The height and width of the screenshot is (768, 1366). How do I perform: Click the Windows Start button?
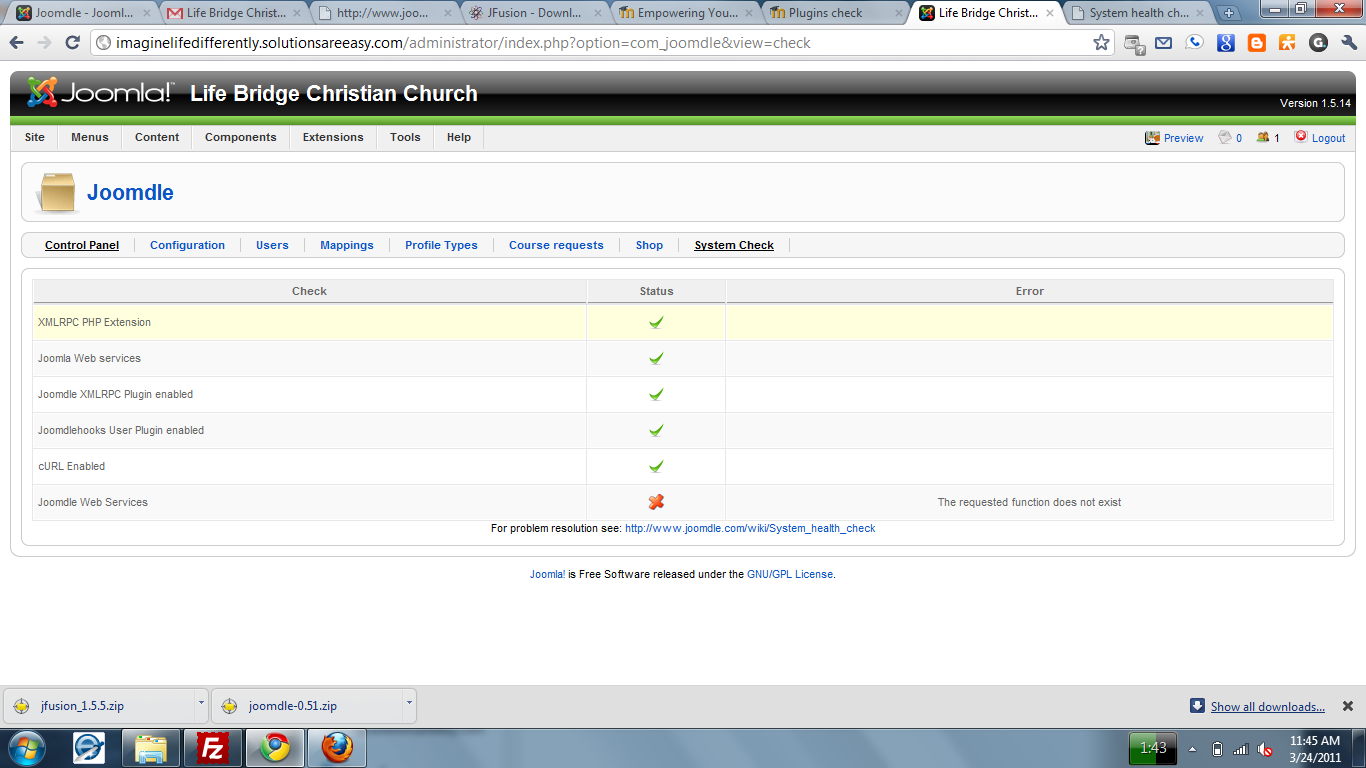pos(26,747)
